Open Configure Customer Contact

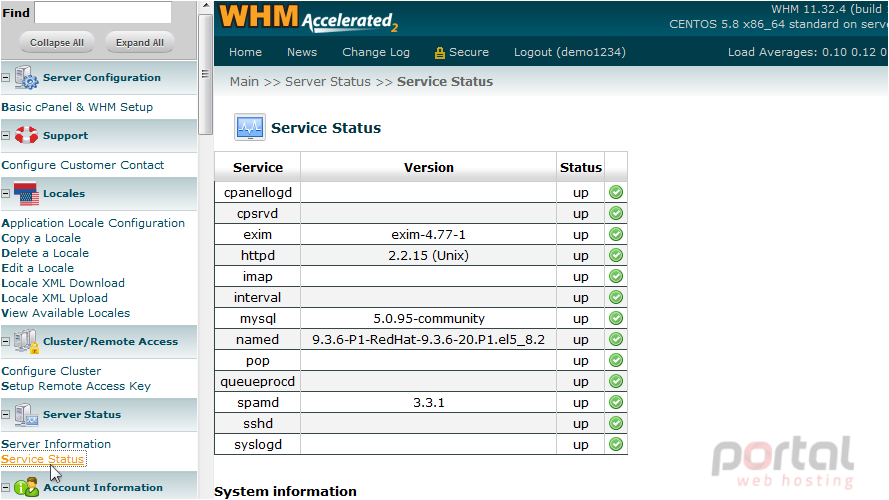(x=83, y=165)
